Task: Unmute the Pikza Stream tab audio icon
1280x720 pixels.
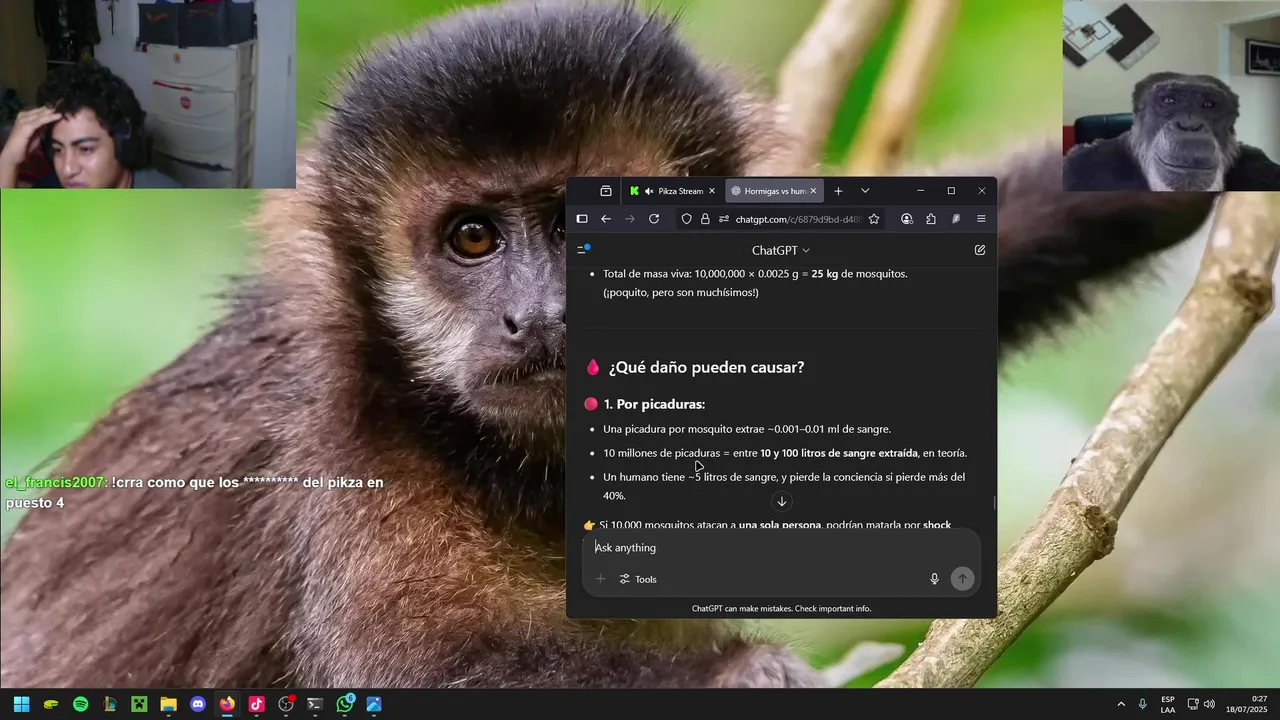Action: pyautogui.click(x=649, y=191)
